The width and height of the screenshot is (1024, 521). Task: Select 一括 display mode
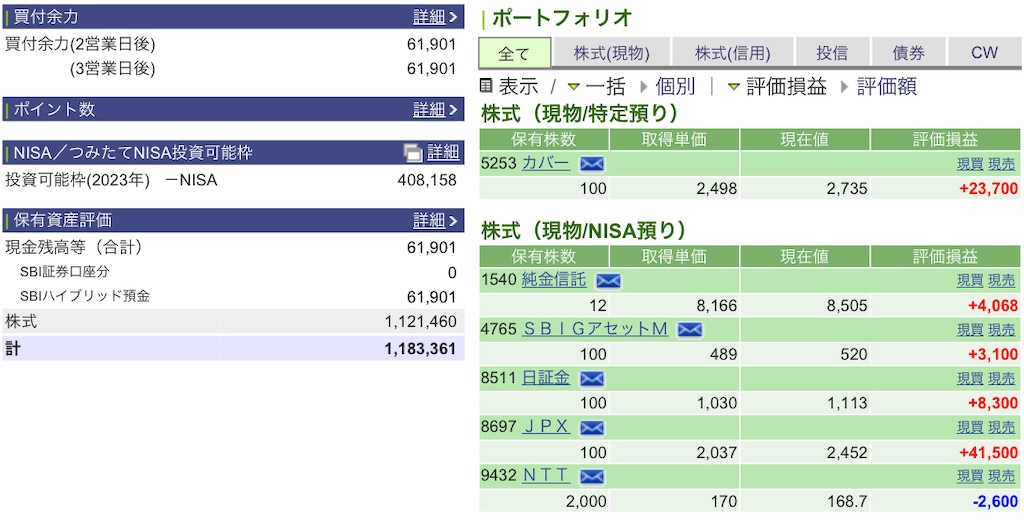tap(605, 86)
